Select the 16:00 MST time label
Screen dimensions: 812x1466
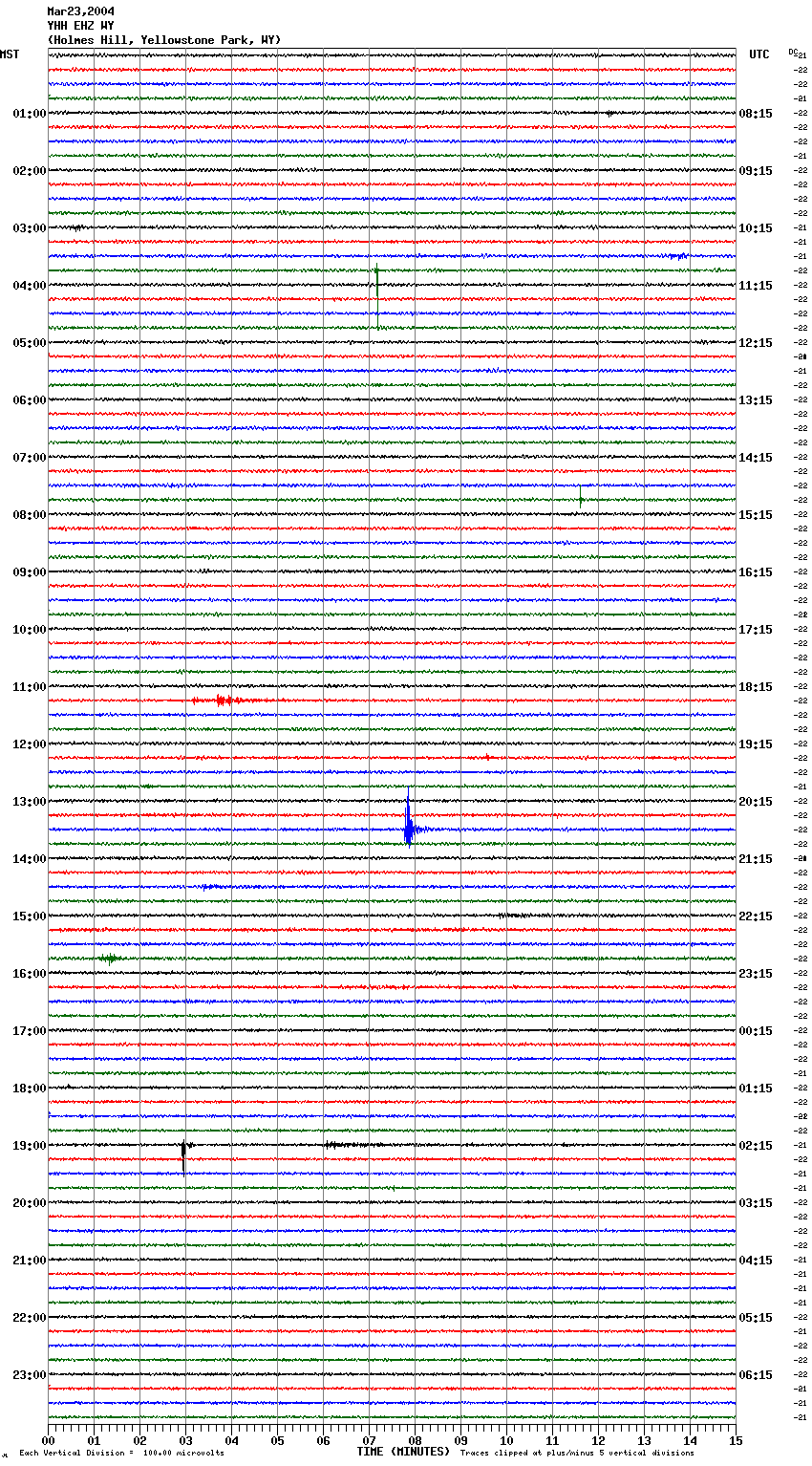pos(30,974)
